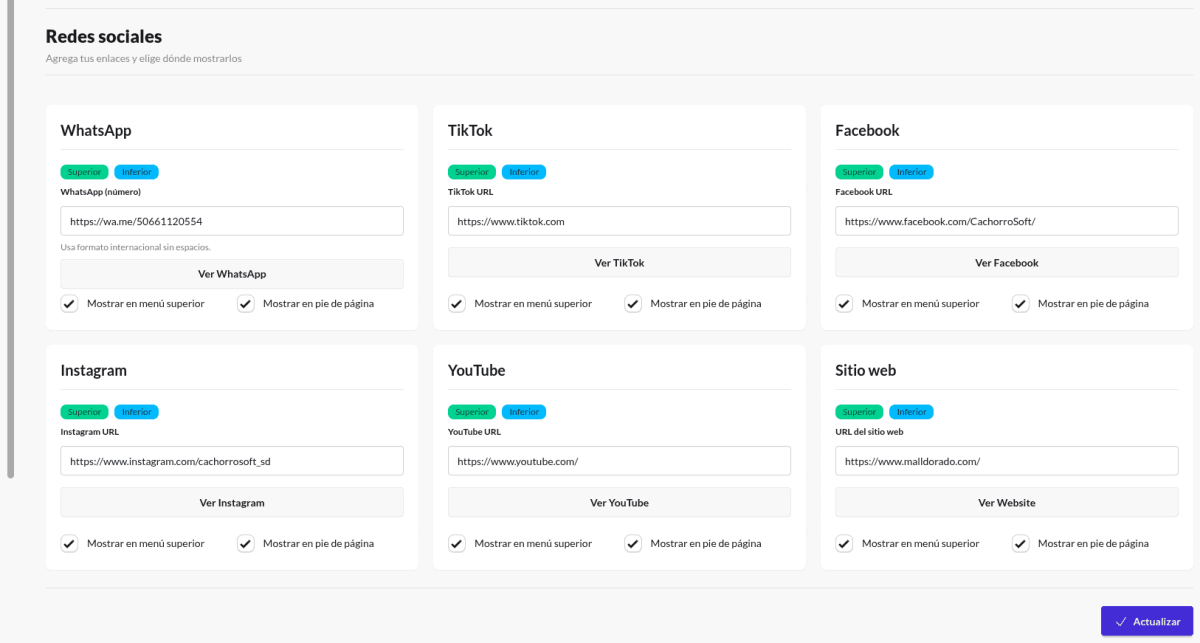The image size is (1200, 643).
Task: Toggle the "Inferior" badge on Sitio web card
Action: coord(911,411)
